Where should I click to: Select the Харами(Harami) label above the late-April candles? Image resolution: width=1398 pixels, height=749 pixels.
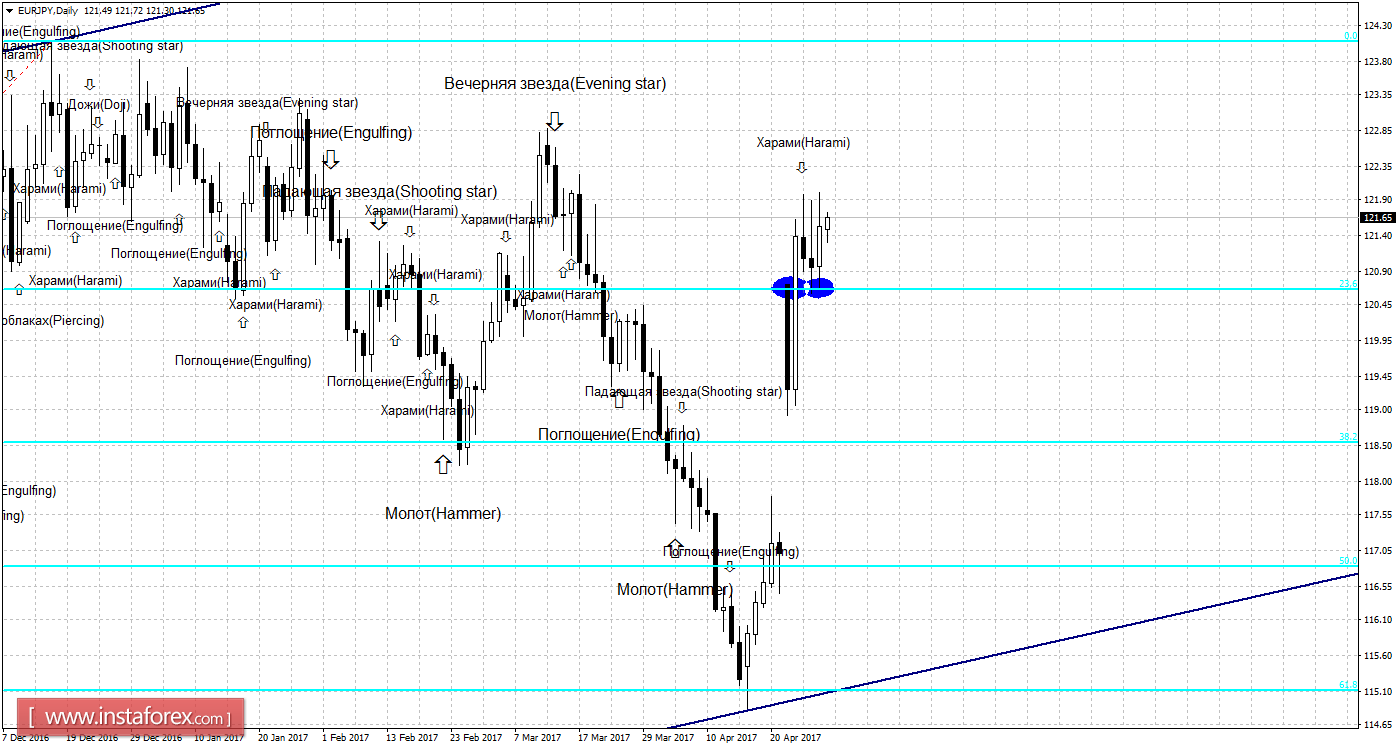pos(803,143)
